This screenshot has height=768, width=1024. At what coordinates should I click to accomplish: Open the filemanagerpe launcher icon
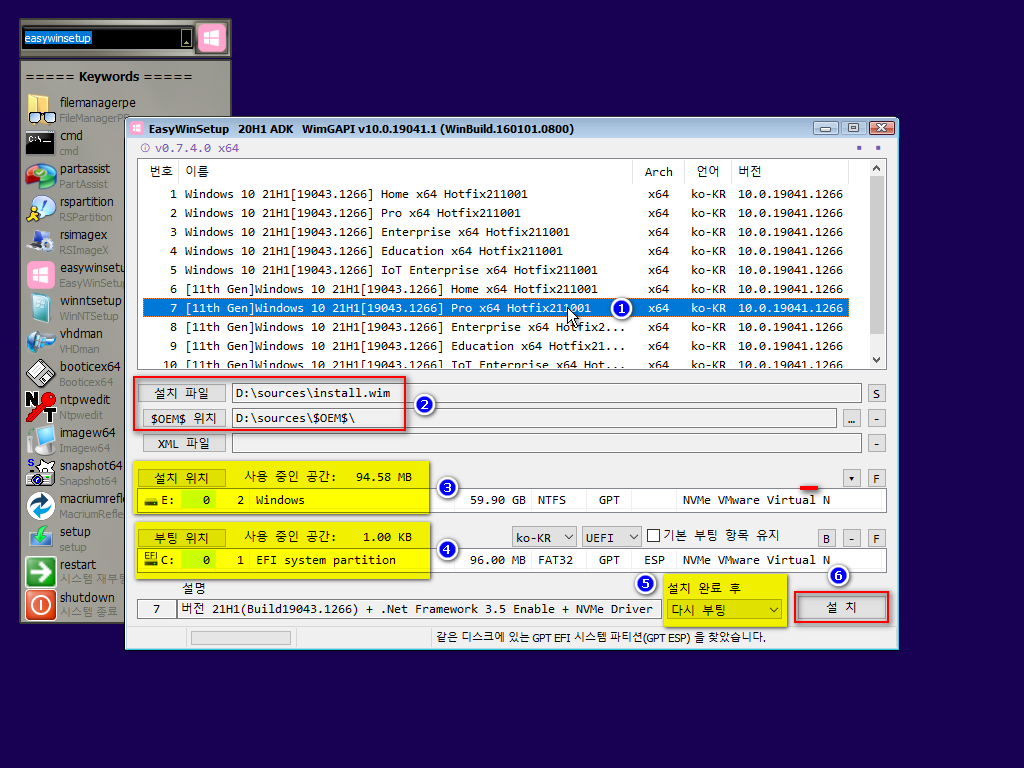[x=41, y=109]
